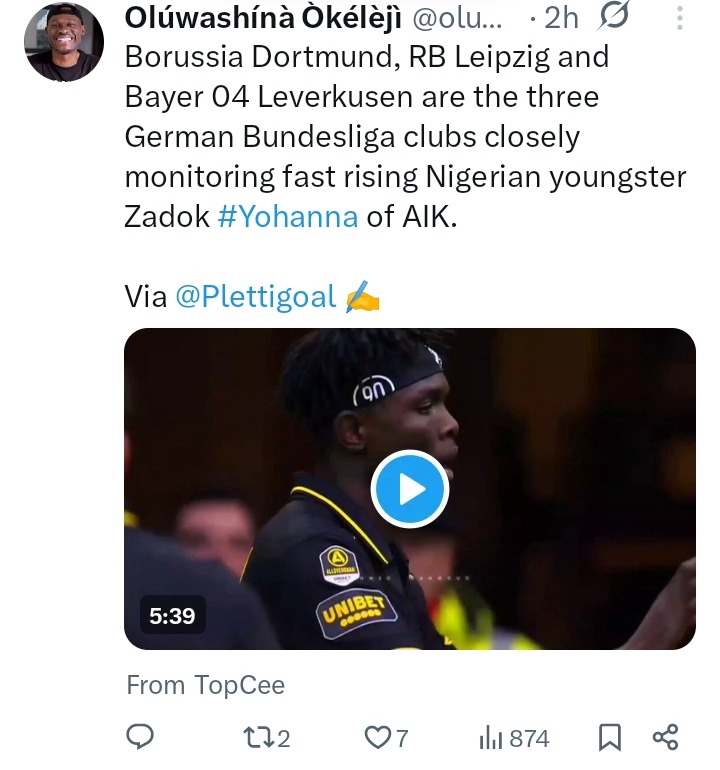
Task: Visit the @Plettigoal mention
Action: [255, 296]
